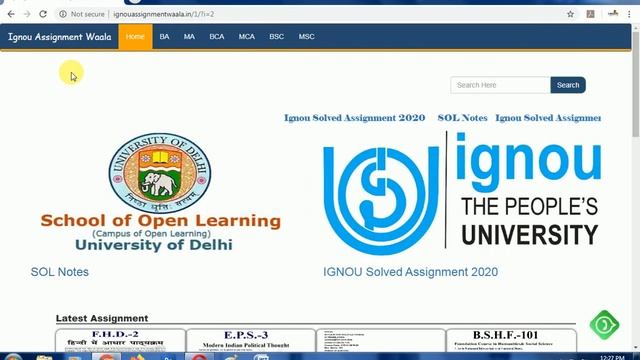The image size is (640, 360).
Task: Open the Adobe Acrobat extension icon
Action: pyautogui.click(x=590, y=14)
